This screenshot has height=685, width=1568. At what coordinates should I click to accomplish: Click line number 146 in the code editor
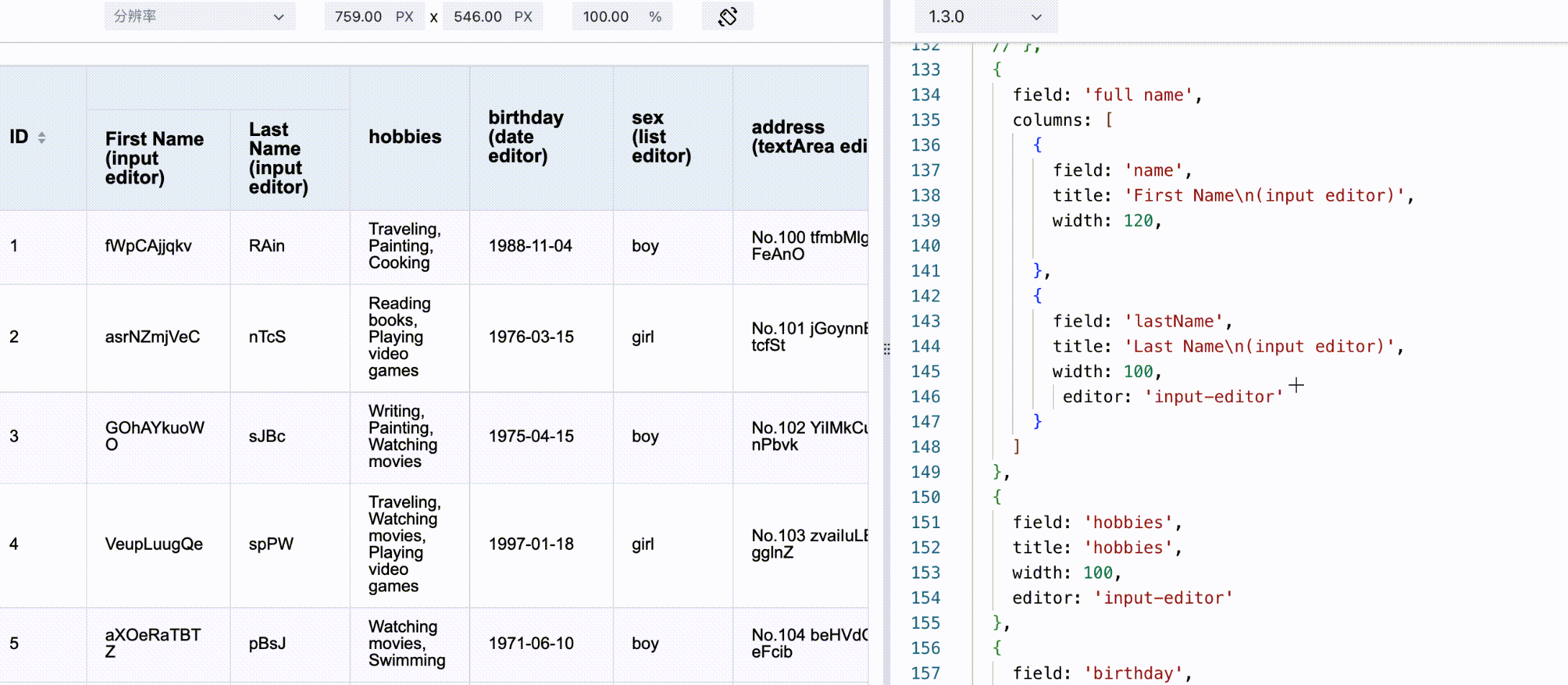(926, 396)
